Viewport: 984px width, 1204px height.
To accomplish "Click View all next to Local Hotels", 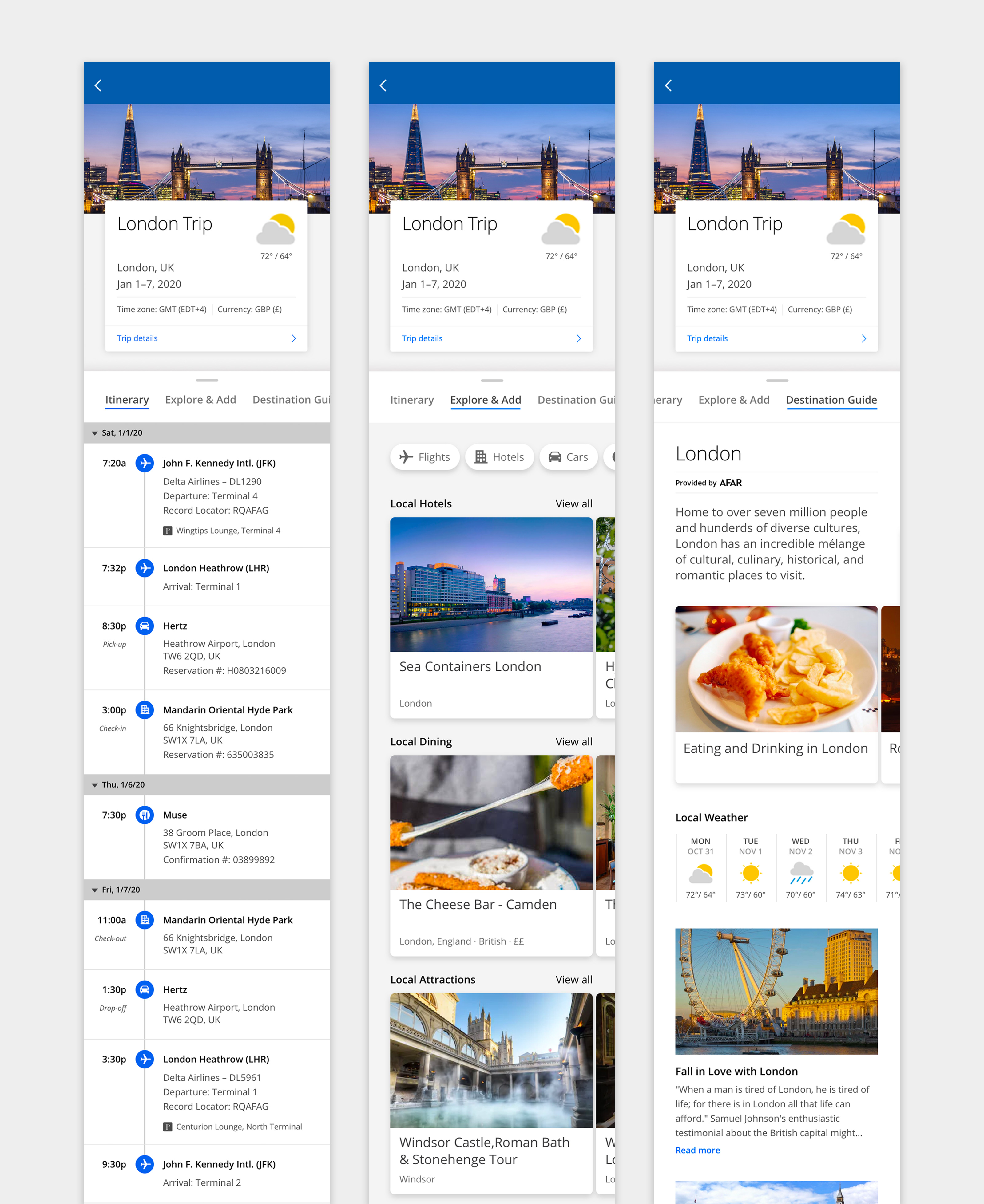I will click(573, 503).
